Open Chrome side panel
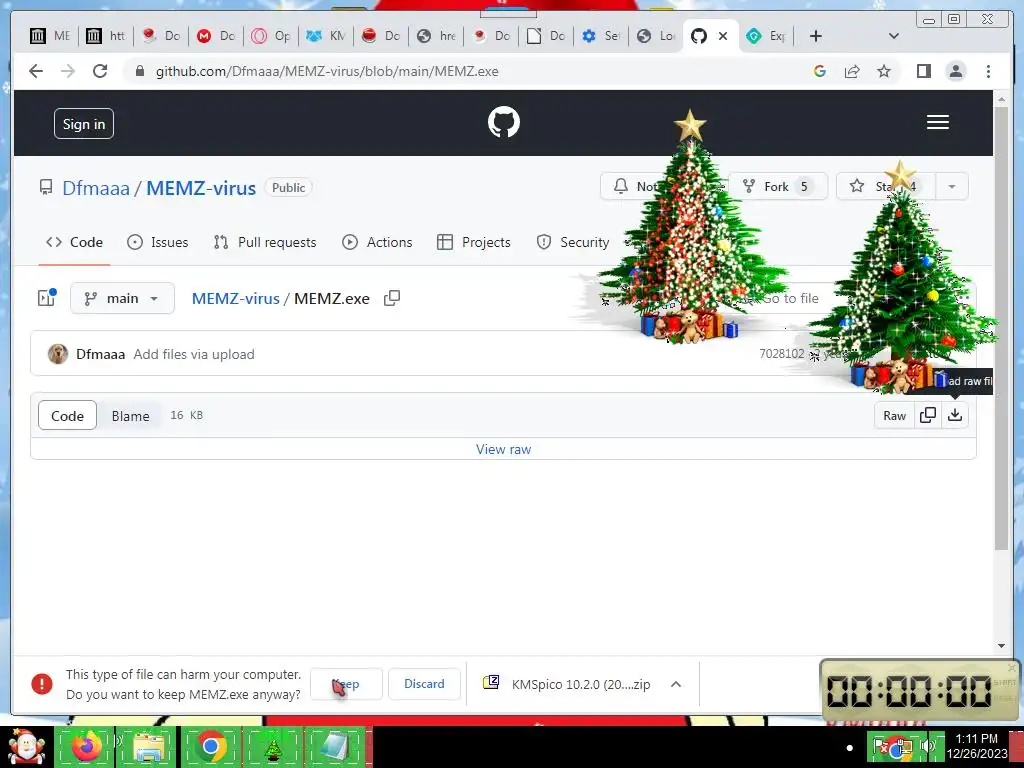 coord(923,71)
